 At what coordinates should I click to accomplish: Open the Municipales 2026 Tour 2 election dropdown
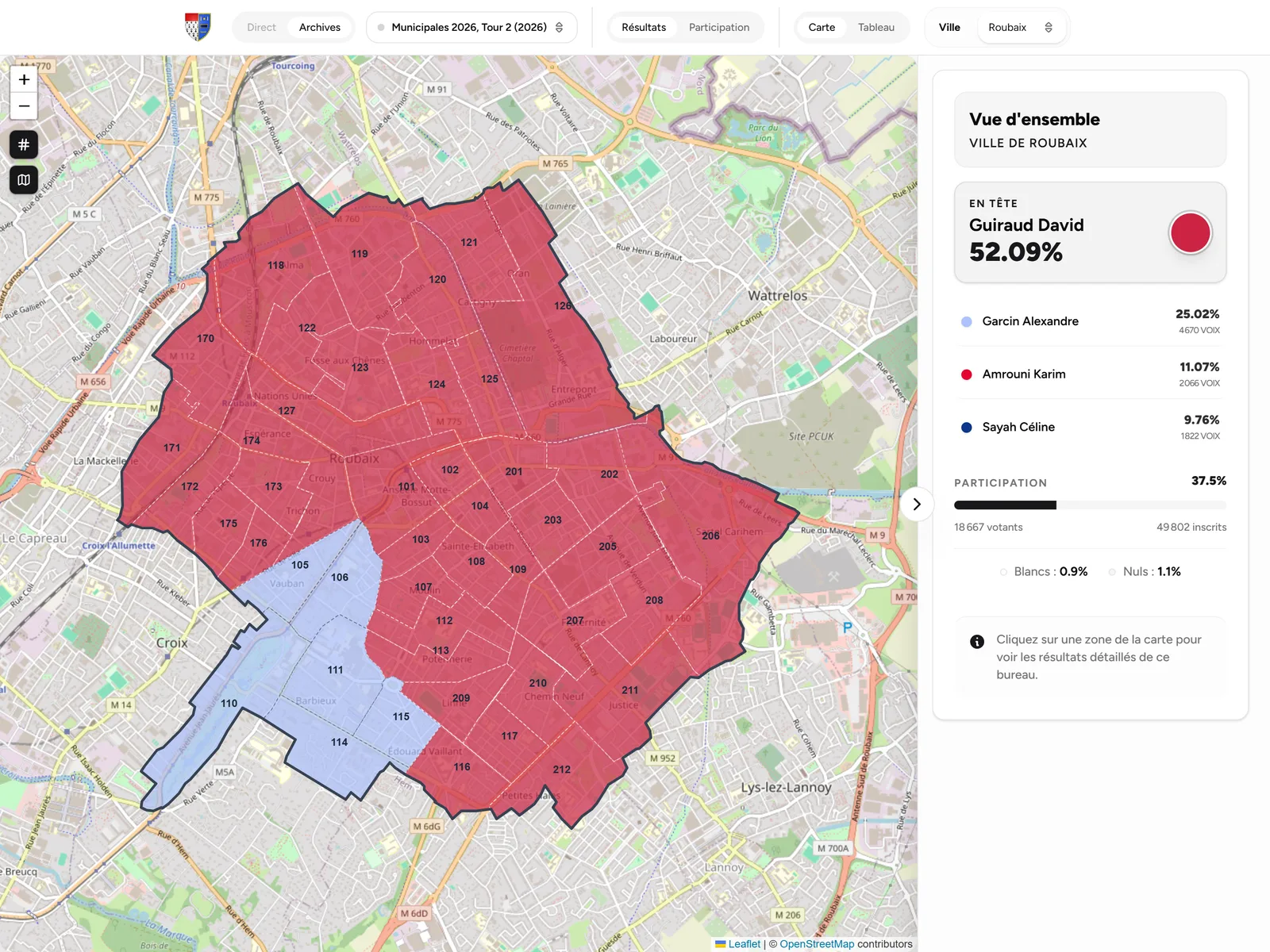[471, 27]
